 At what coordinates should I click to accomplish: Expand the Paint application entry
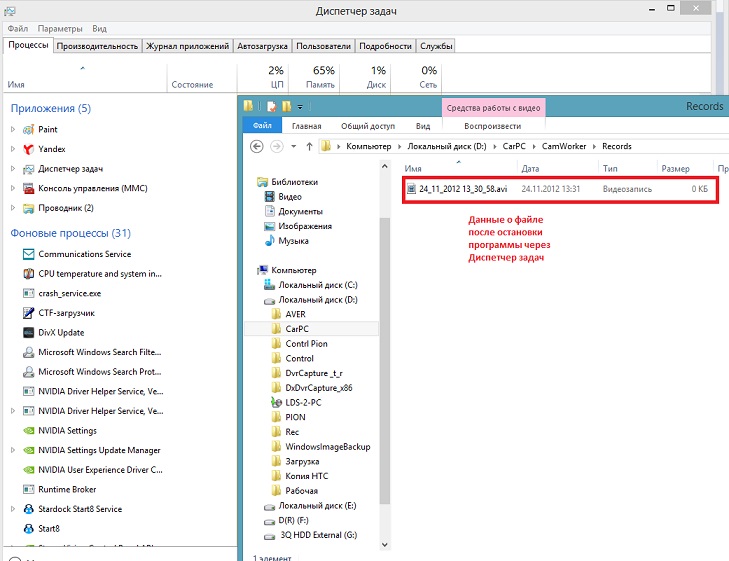pyautogui.click(x=13, y=130)
